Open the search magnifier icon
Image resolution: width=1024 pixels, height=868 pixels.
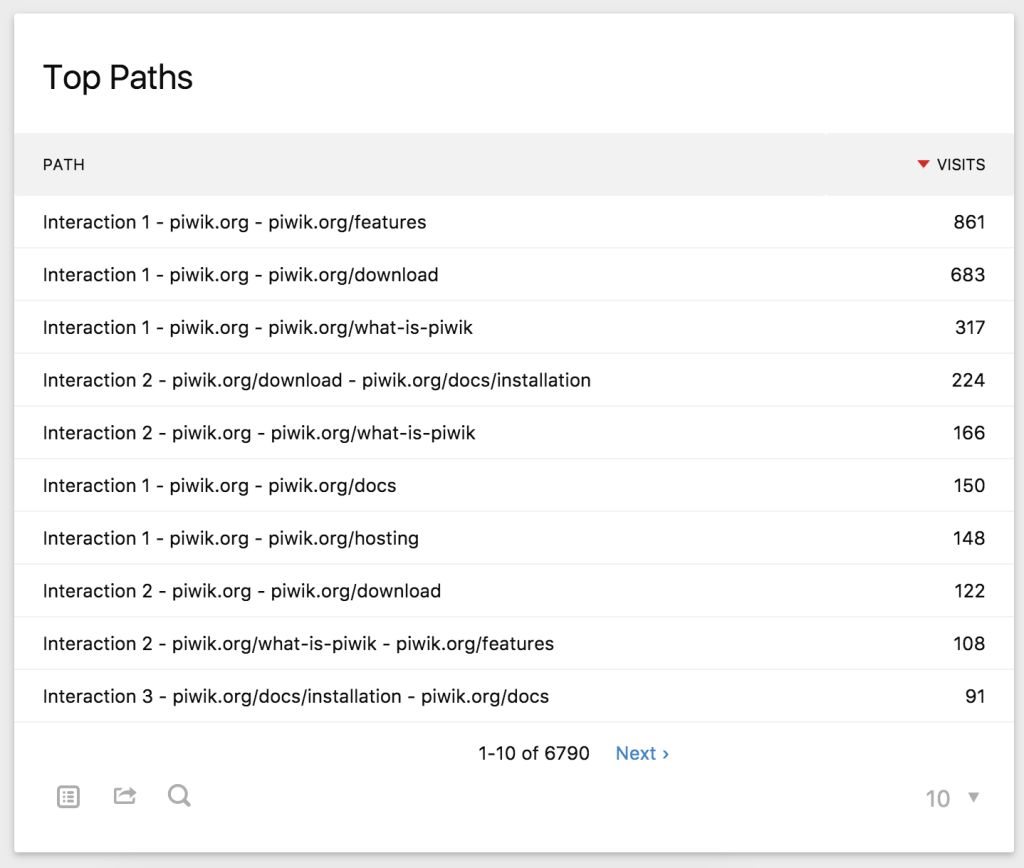179,796
